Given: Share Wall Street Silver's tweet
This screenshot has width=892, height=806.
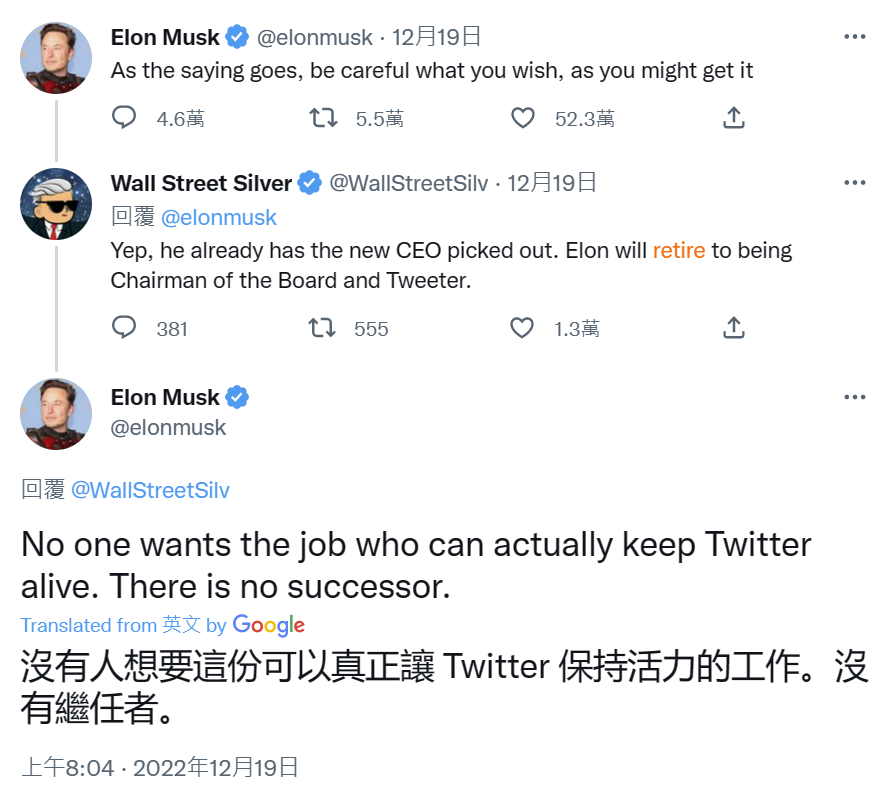Looking at the screenshot, I should [x=733, y=328].
